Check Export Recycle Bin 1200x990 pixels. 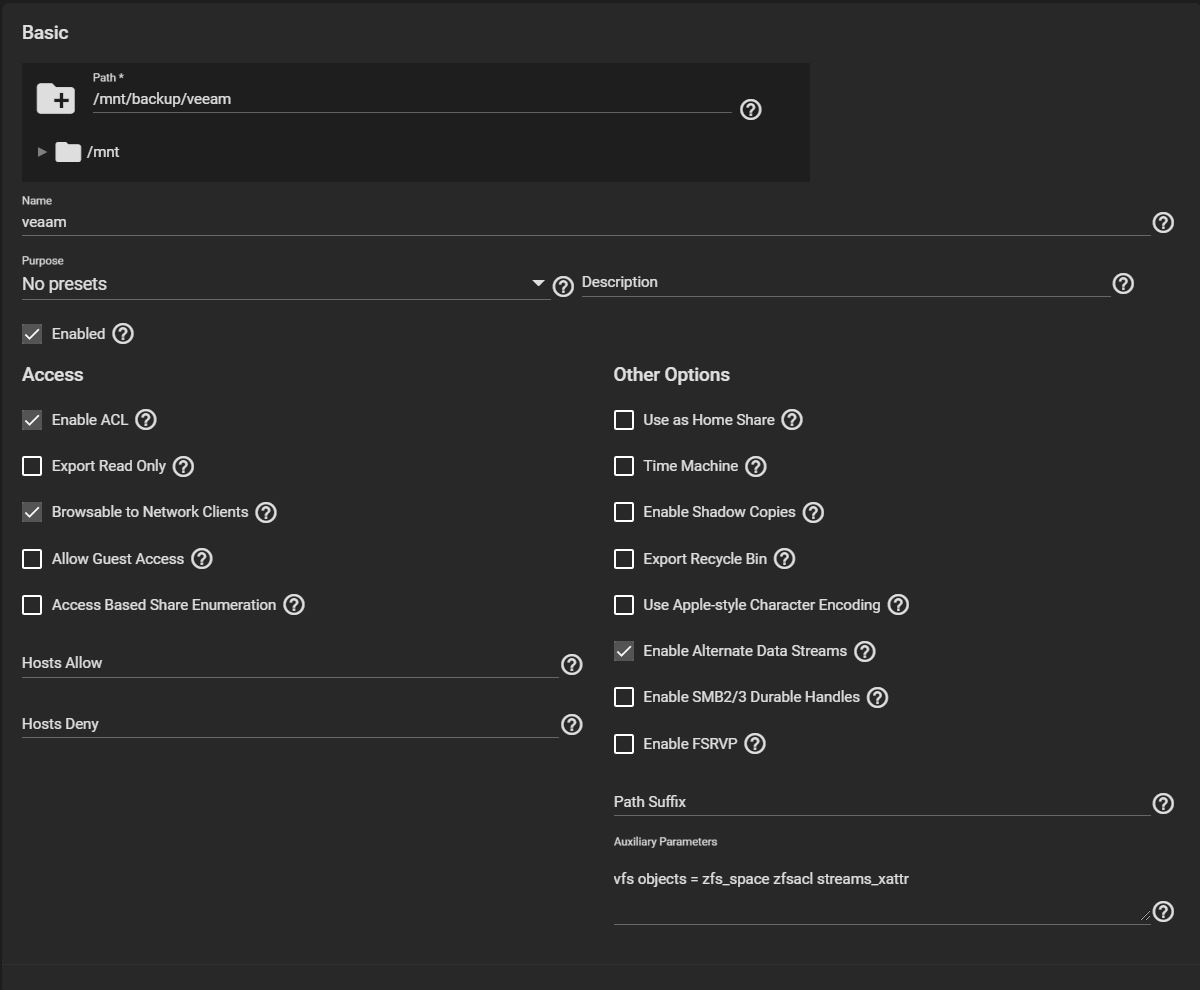coord(624,559)
